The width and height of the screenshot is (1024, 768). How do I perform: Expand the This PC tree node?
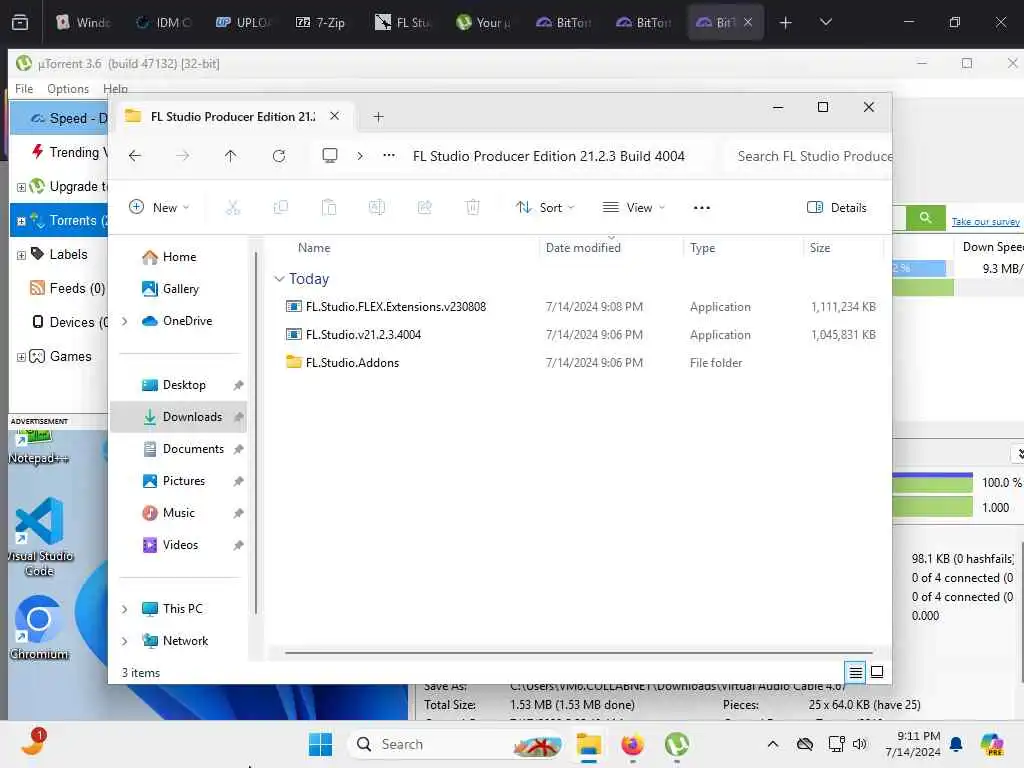[x=125, y=609]
